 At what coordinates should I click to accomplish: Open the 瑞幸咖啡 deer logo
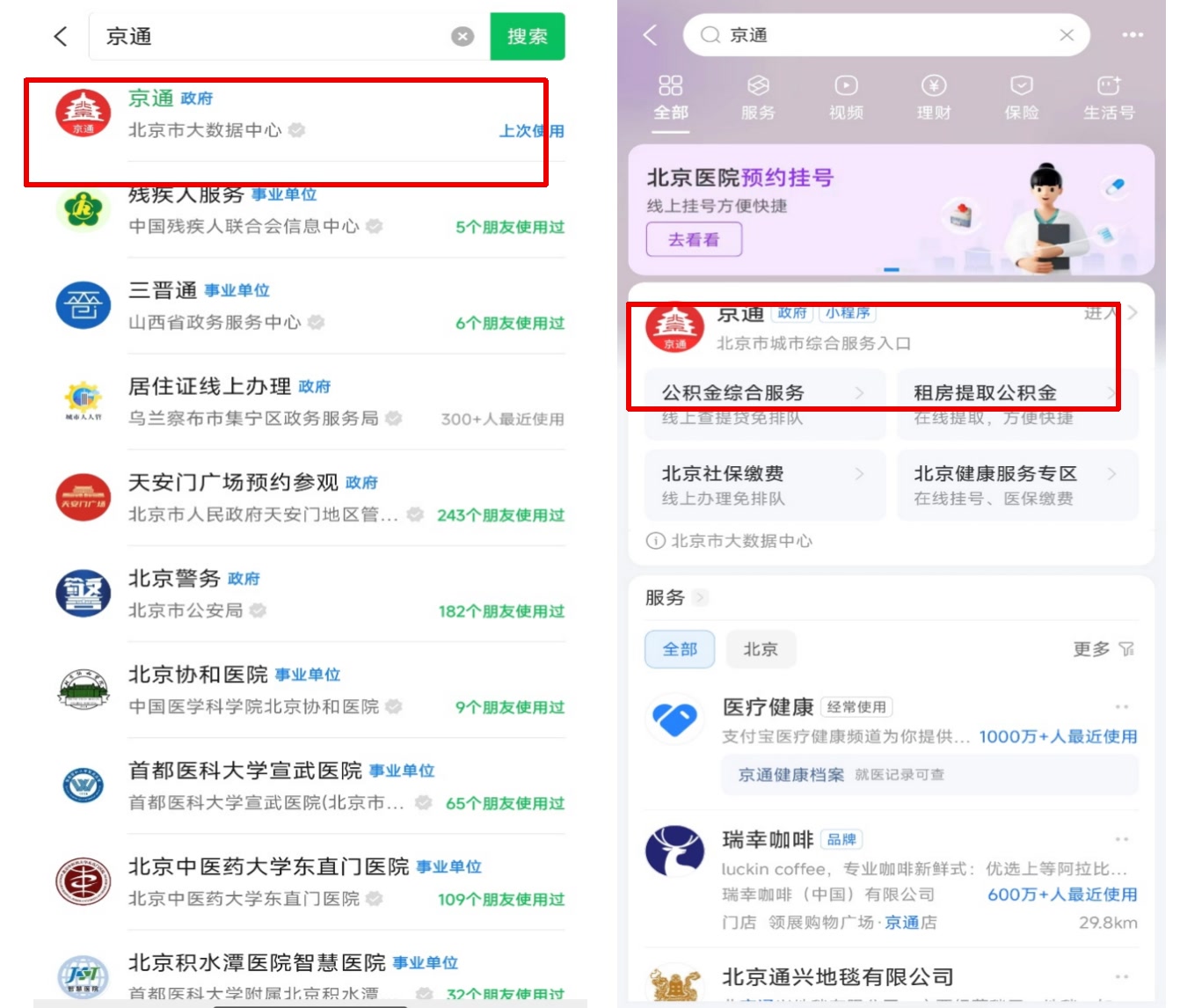coord(675,851)
